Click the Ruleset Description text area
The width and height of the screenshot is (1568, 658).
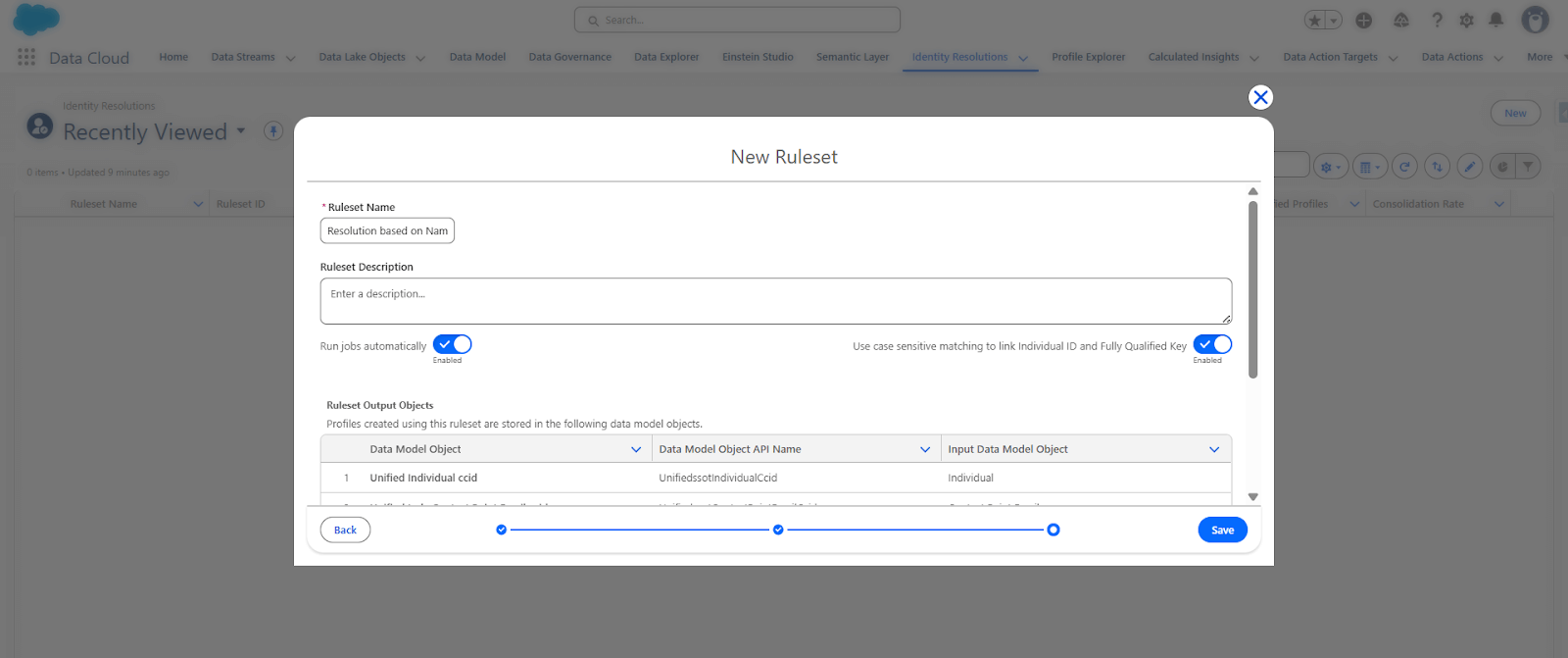[775, 301]
